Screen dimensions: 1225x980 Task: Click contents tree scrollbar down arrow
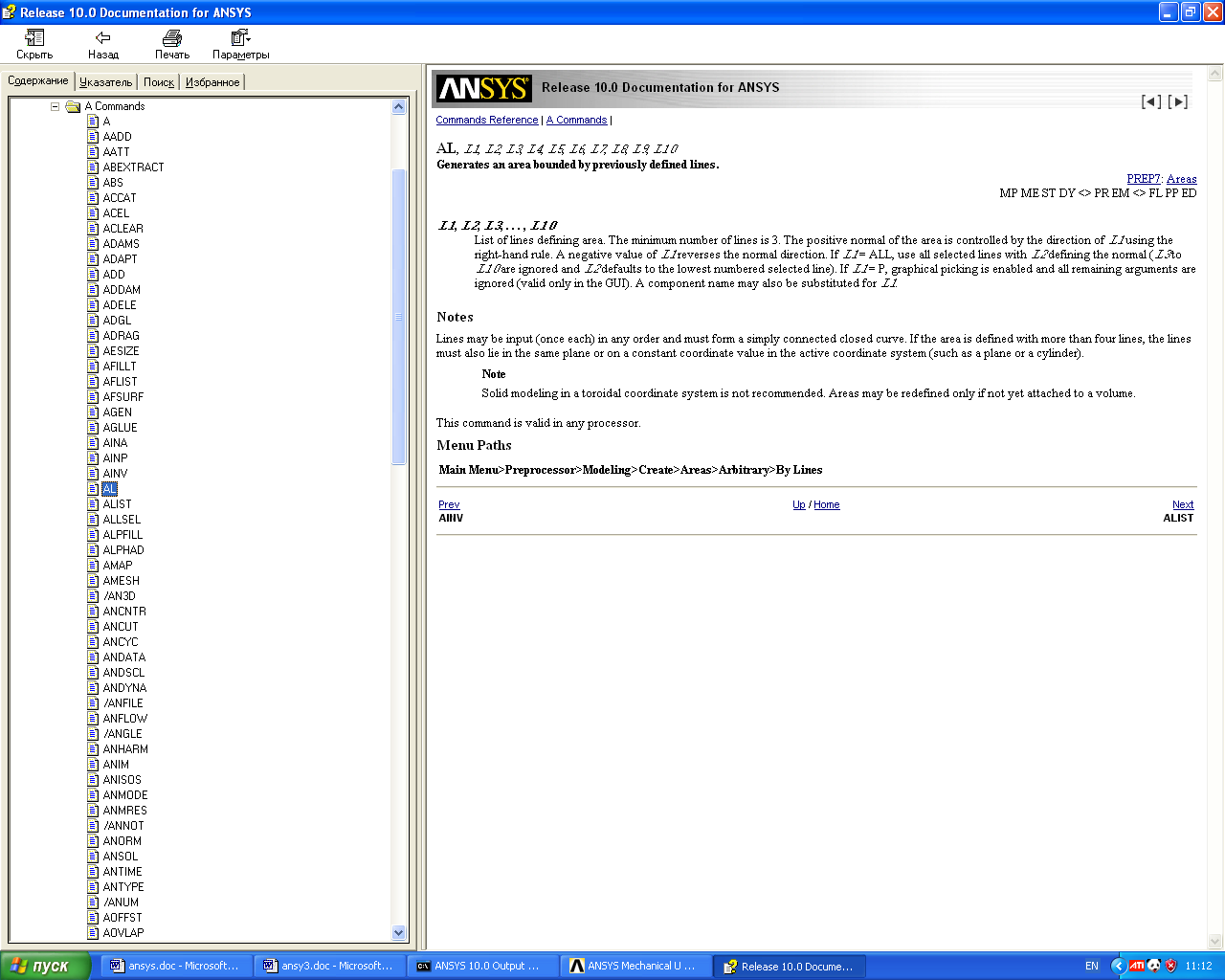point(399,932)
